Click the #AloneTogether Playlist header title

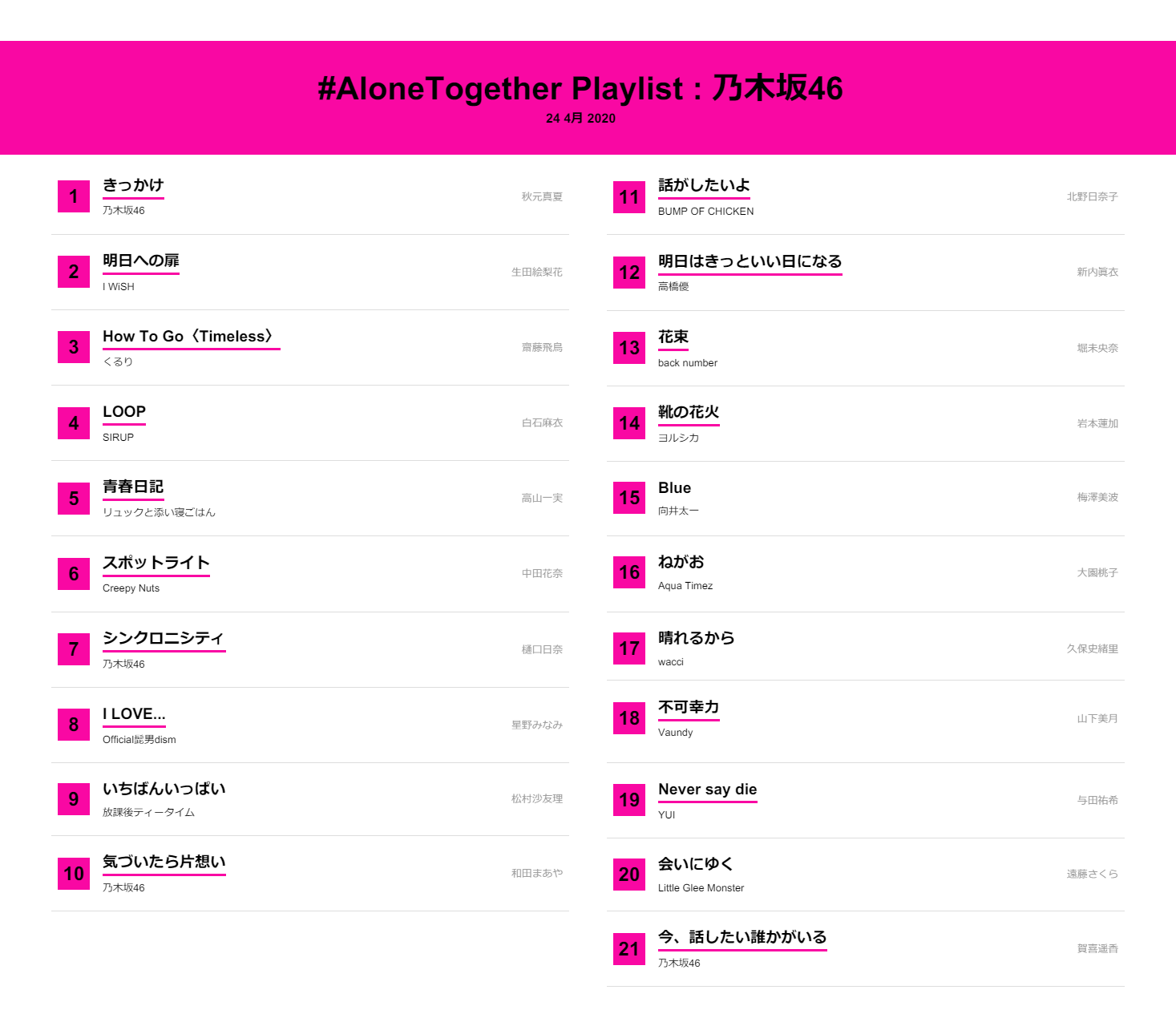tap(580, 88)
